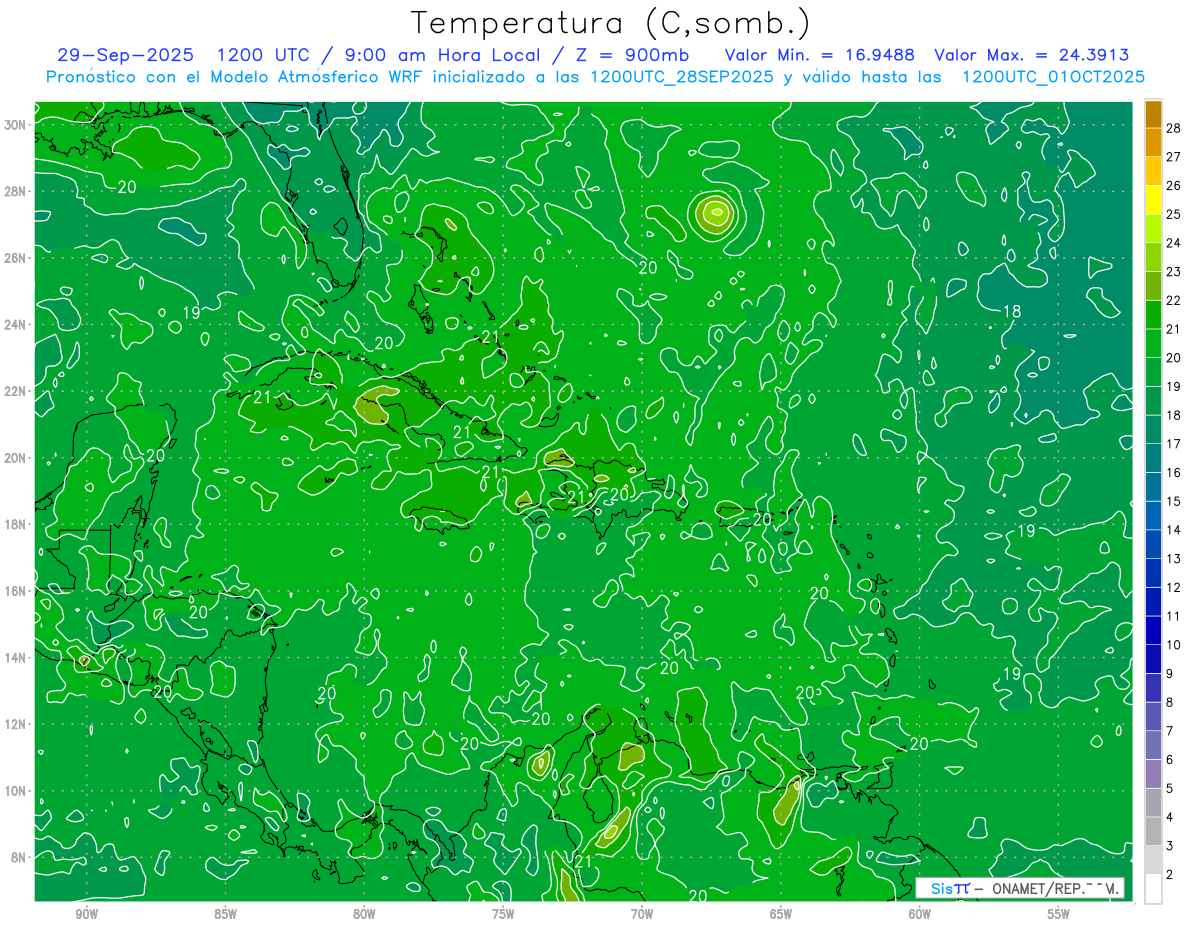Image resolution: width=1200 pixels, height=927 pixels.
Task: Click the '2' label on the color scale
Action: (1170, 874)
